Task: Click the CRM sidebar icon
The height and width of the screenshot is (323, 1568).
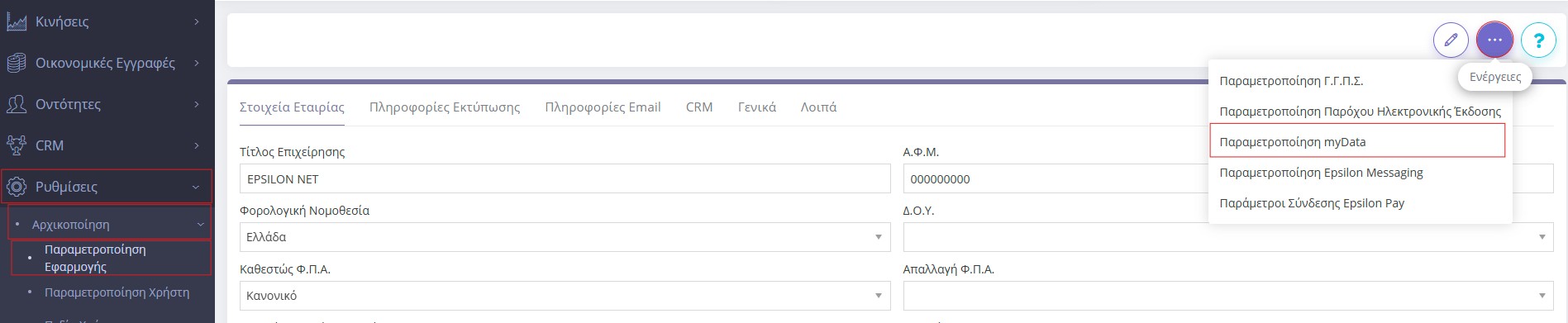Action: 17,145
